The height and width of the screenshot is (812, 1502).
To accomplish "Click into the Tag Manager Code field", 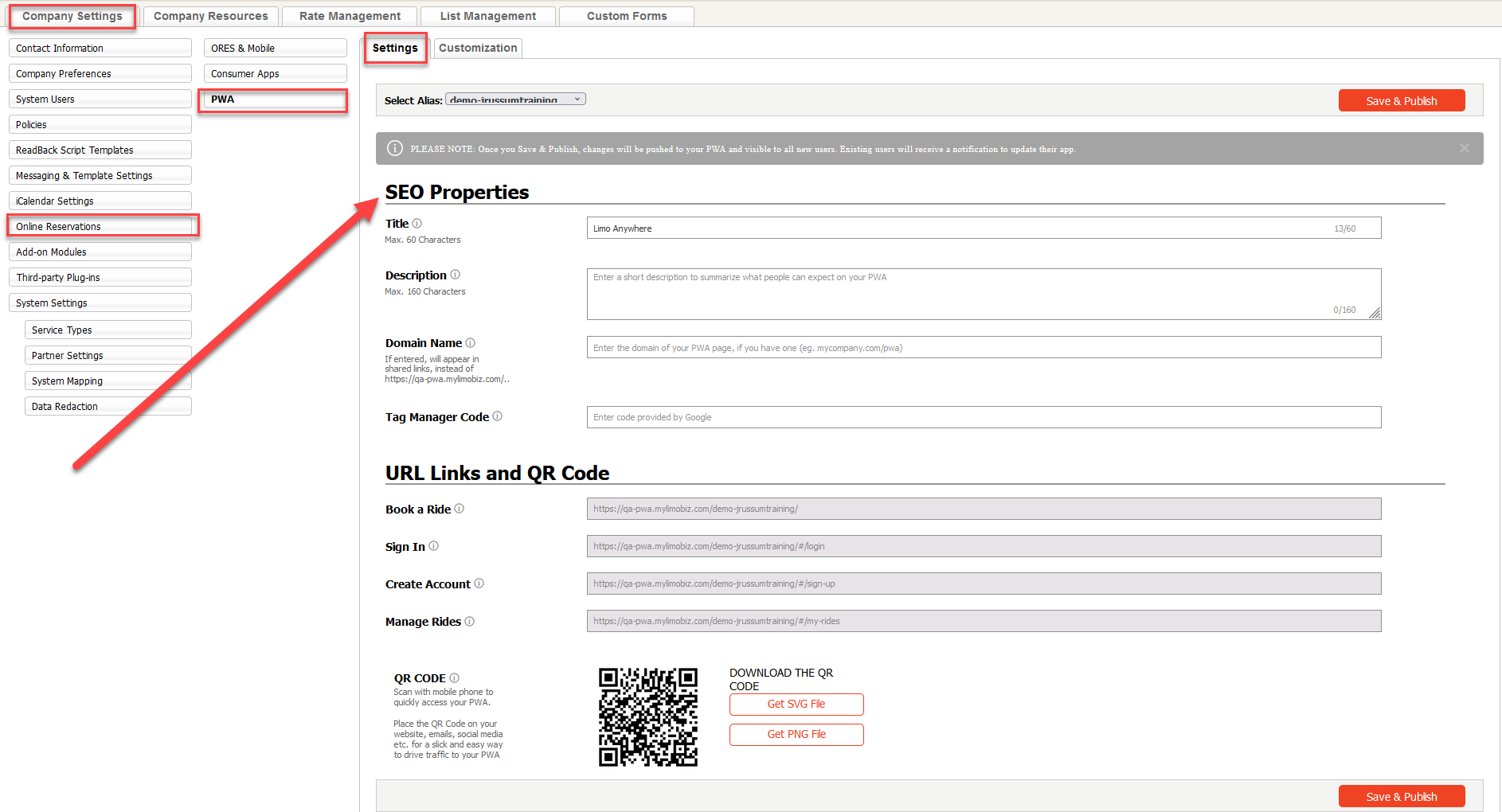I will 984,417.
